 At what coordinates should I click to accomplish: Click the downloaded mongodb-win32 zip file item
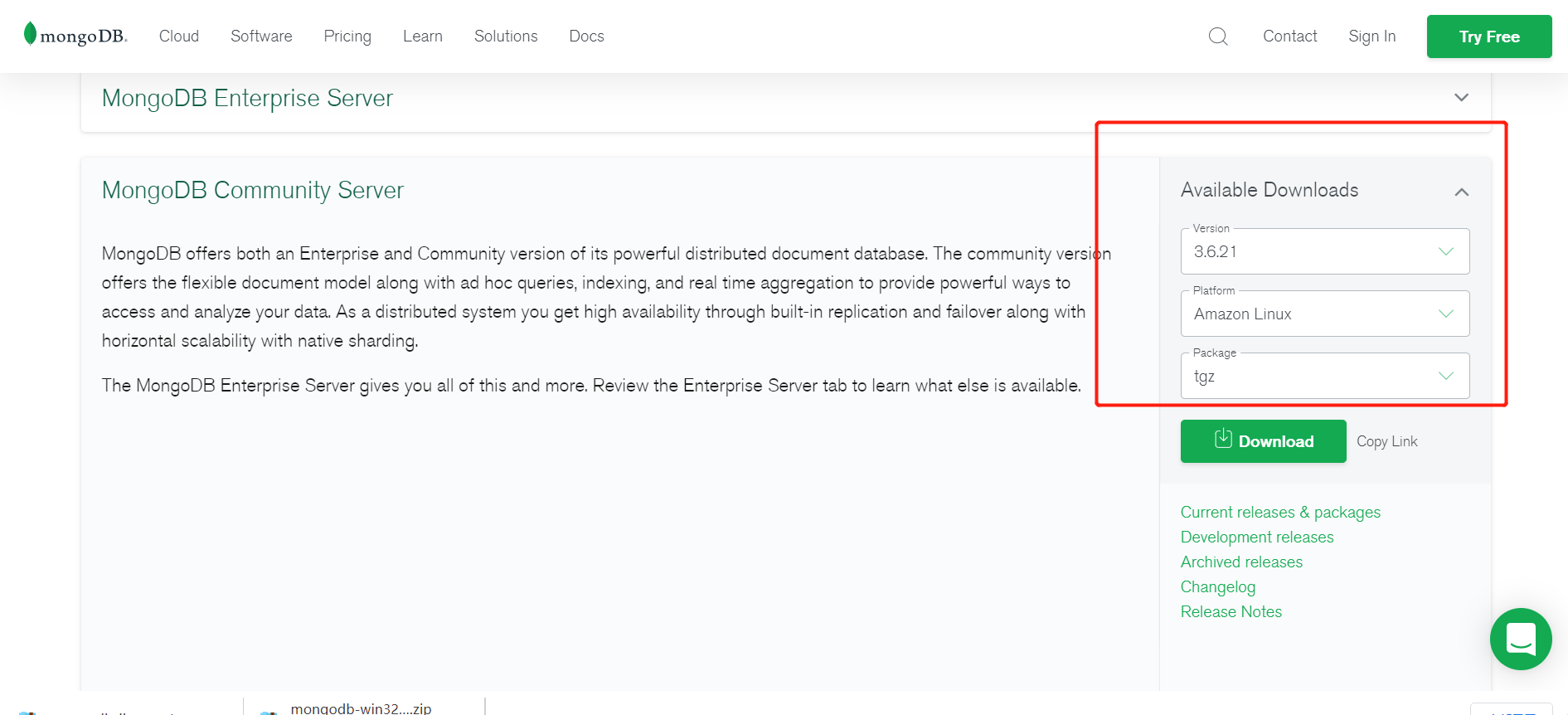pos(363,708)
